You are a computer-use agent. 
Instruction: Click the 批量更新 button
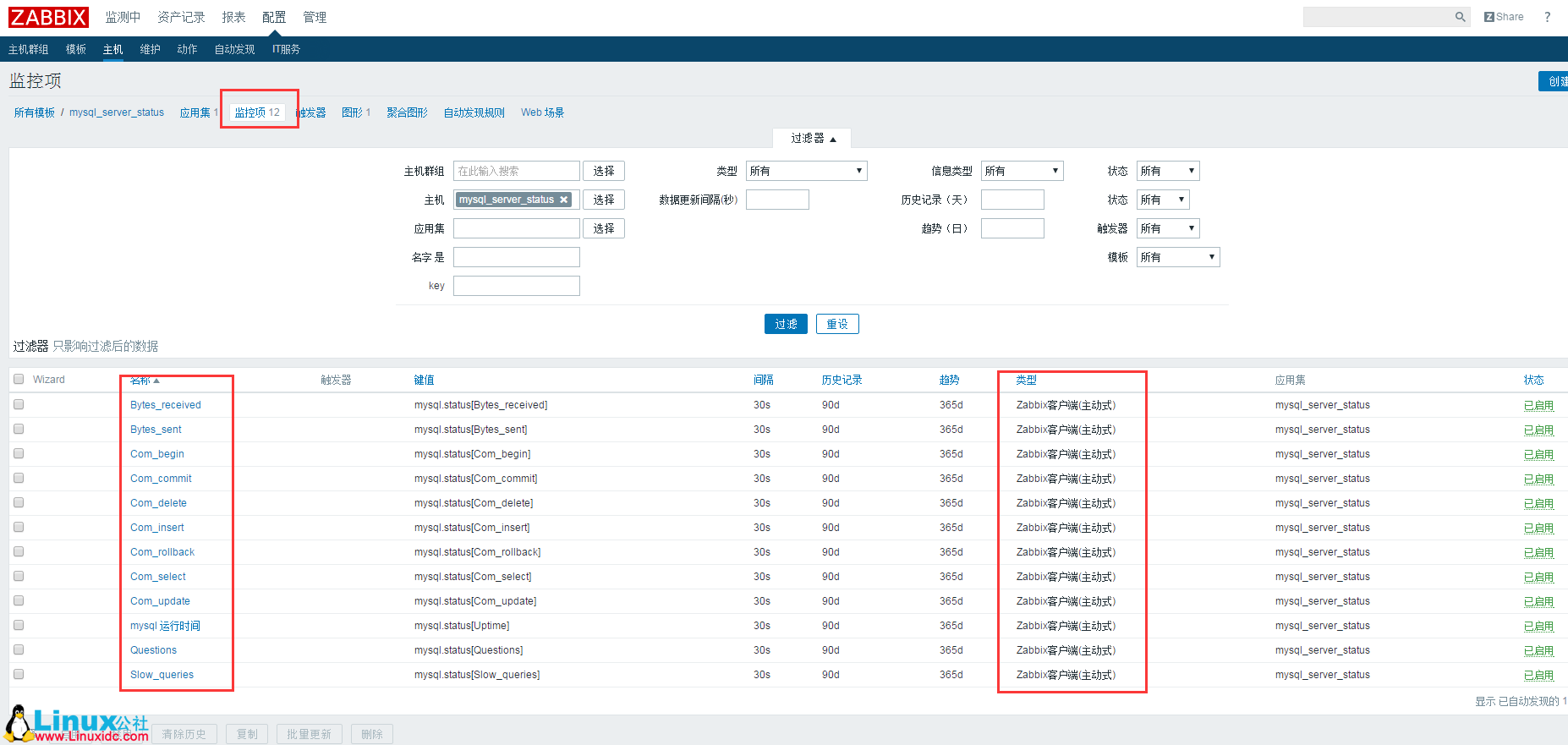[310, 734]
